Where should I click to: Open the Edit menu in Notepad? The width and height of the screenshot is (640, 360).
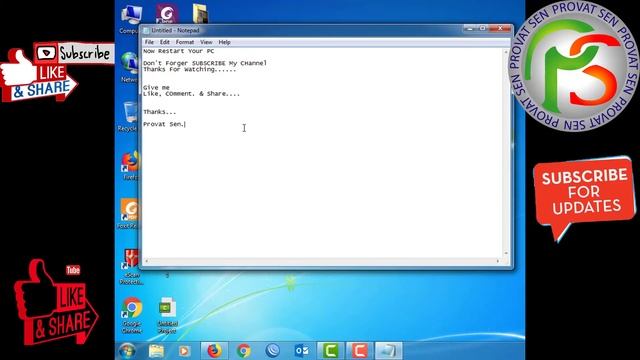164,42
